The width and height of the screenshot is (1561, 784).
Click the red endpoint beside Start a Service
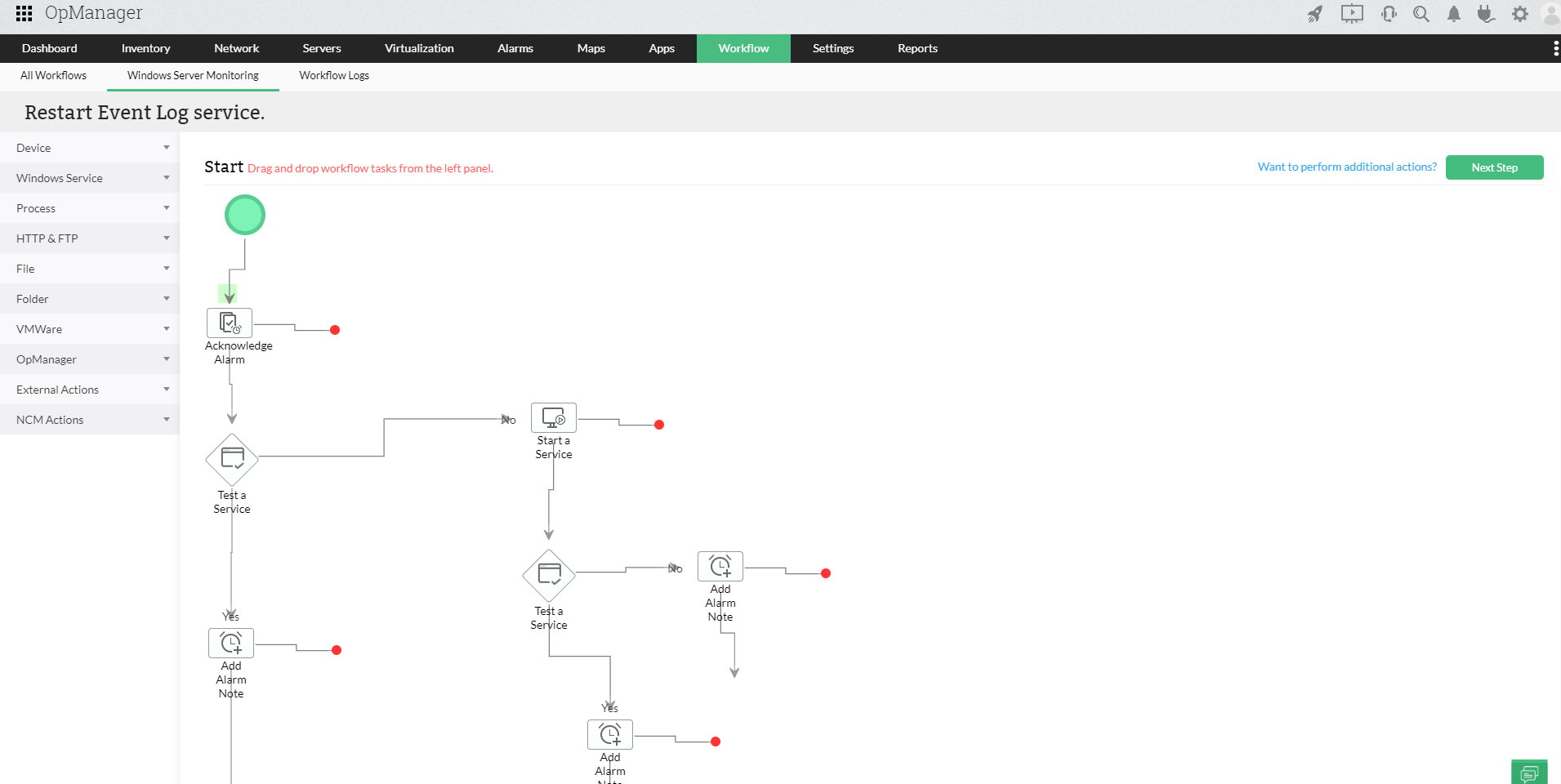pos(659,425)
